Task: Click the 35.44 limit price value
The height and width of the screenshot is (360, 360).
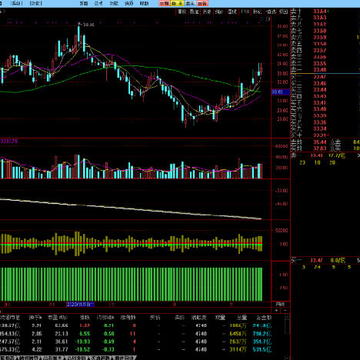Action: tap(320, 142)
